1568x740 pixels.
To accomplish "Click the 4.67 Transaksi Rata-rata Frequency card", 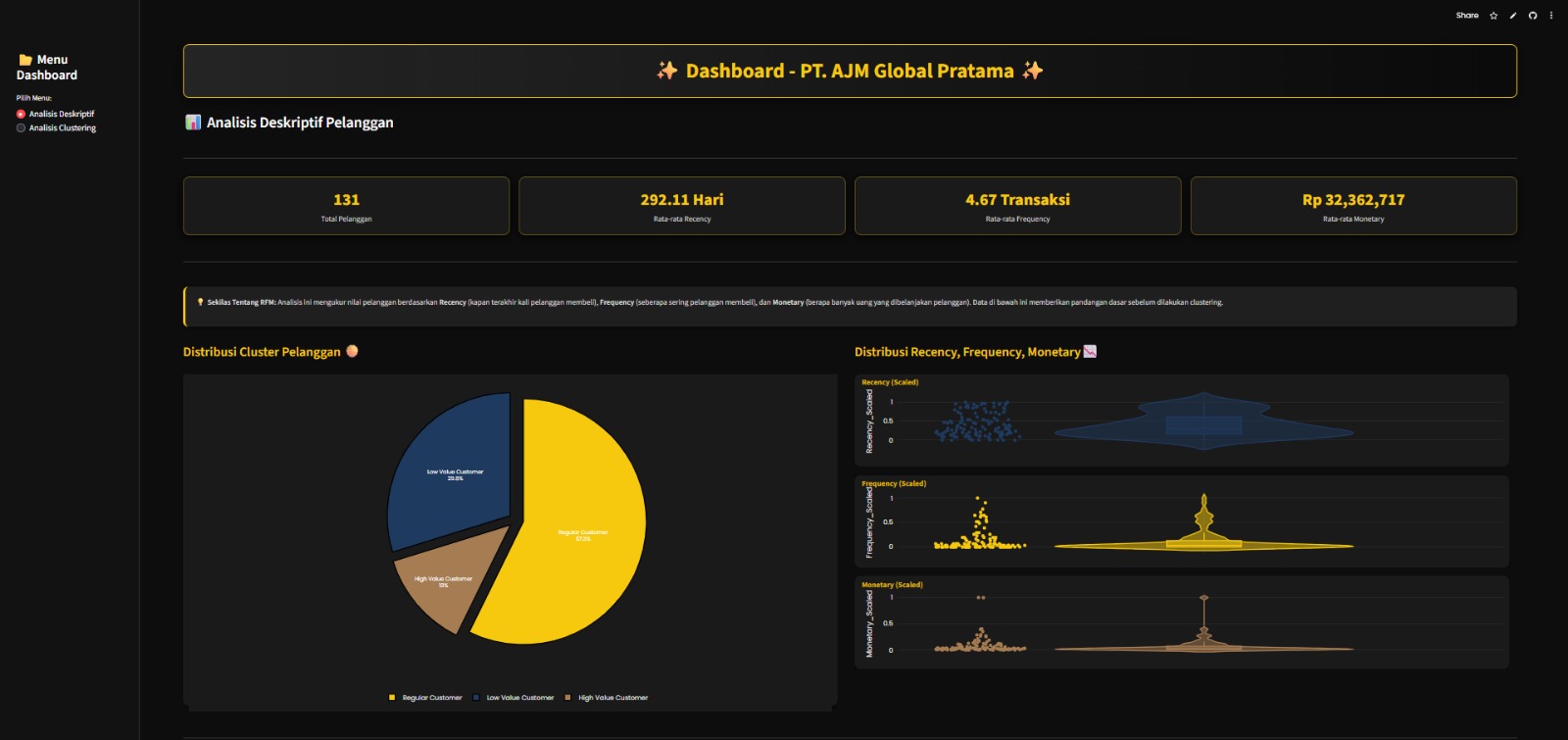I will (x=1017, y=206).
